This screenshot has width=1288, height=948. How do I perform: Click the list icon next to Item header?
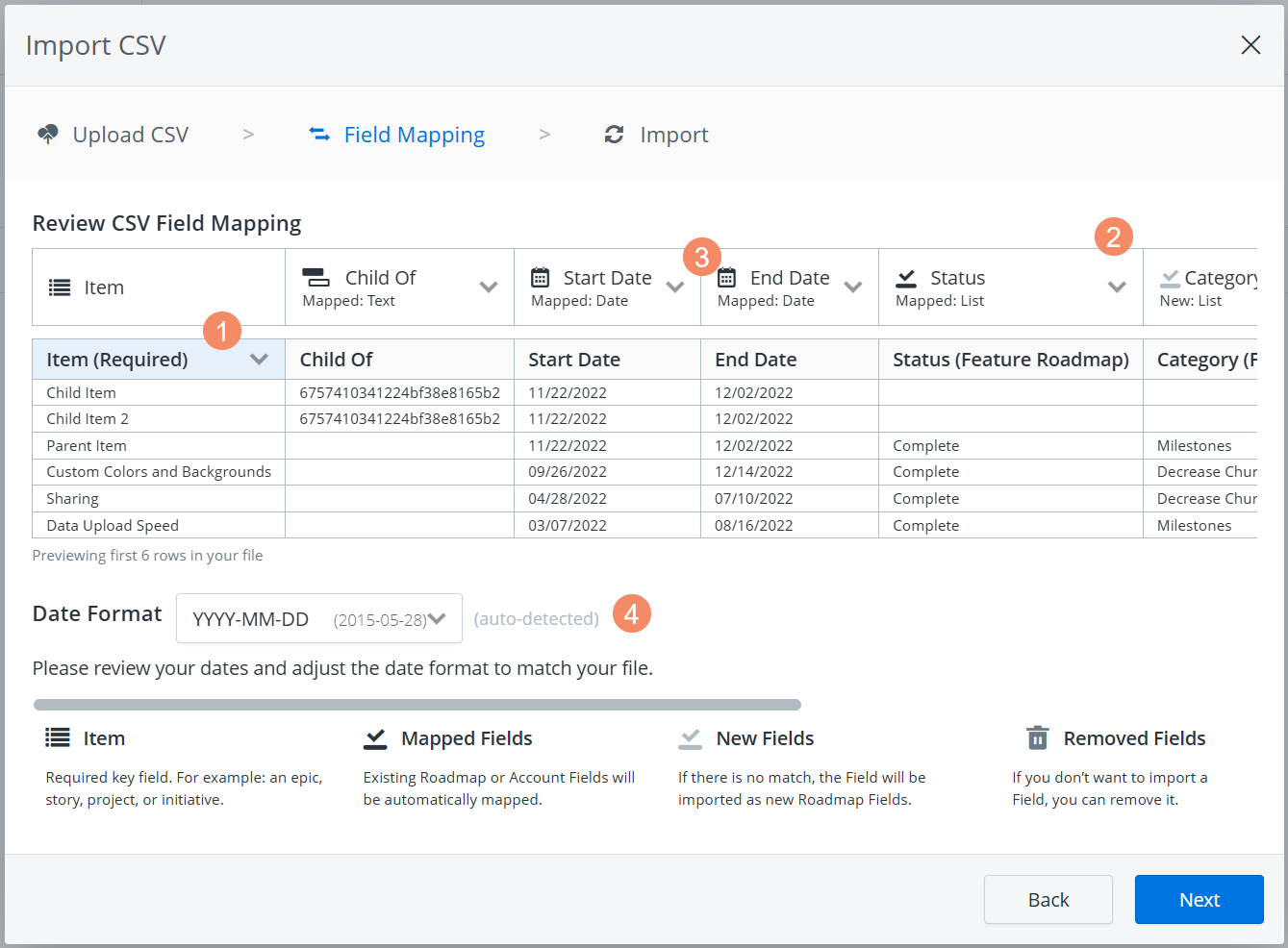[x=58, y=287]
